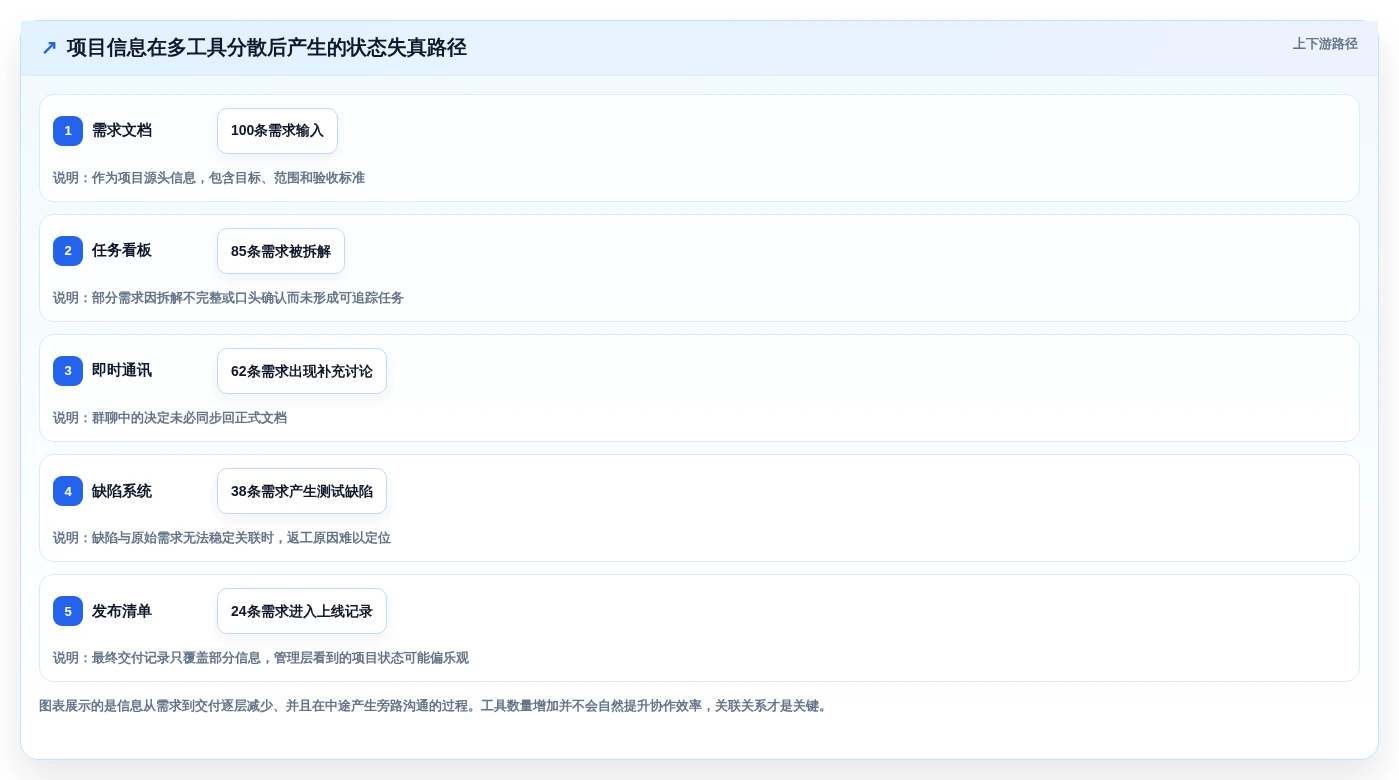Click the note starting 说明：缺陷与原始需求
This screenshot has height=780, width=1399.
[x=222, y=538]
